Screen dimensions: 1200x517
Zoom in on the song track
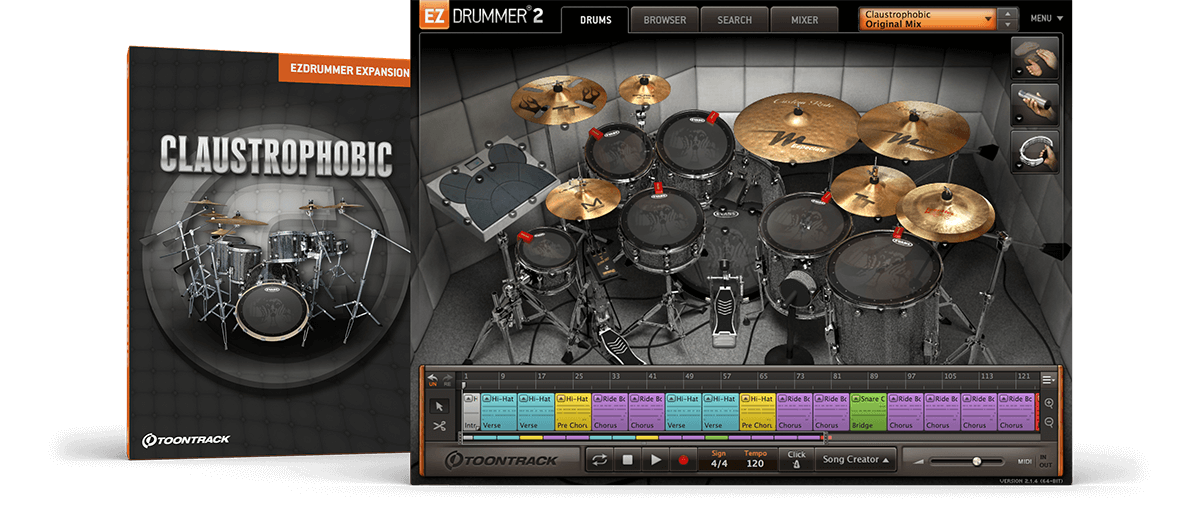(1048, 404)
